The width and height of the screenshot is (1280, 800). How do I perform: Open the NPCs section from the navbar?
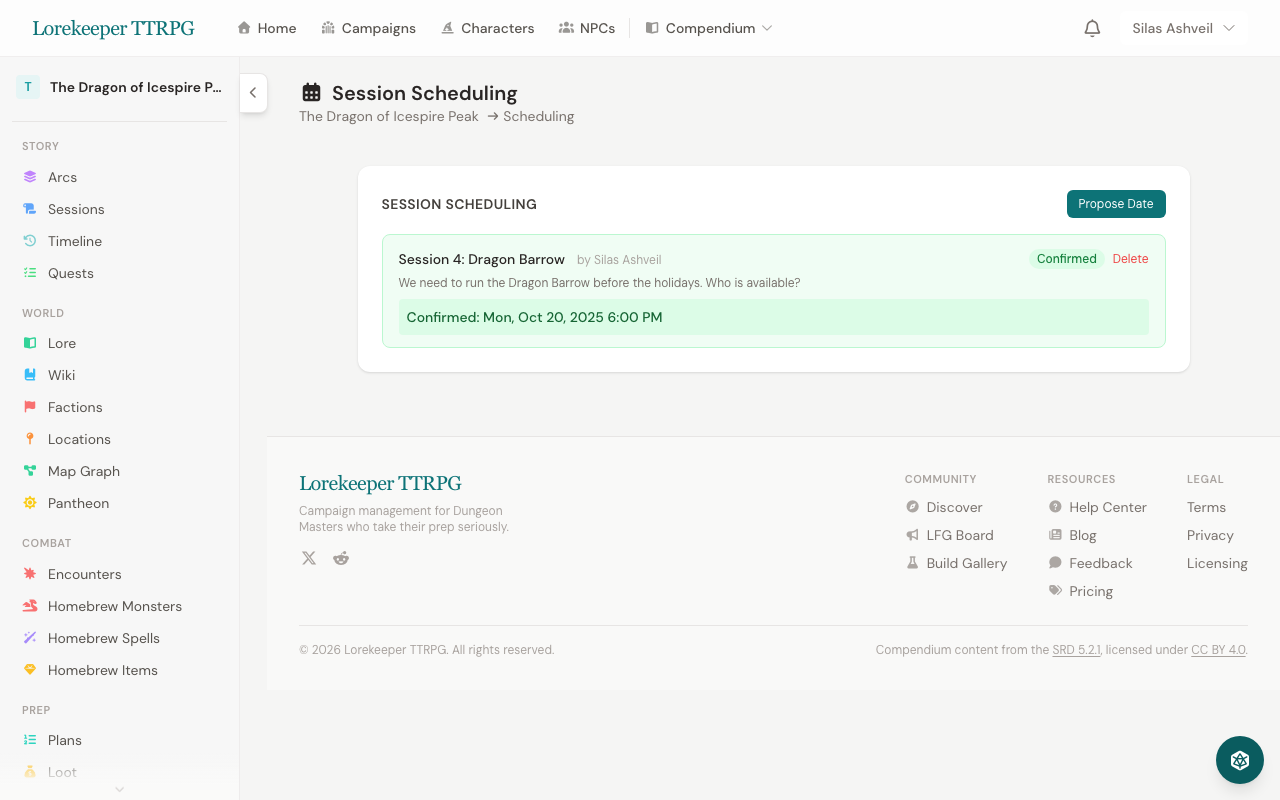coord(587,28)
